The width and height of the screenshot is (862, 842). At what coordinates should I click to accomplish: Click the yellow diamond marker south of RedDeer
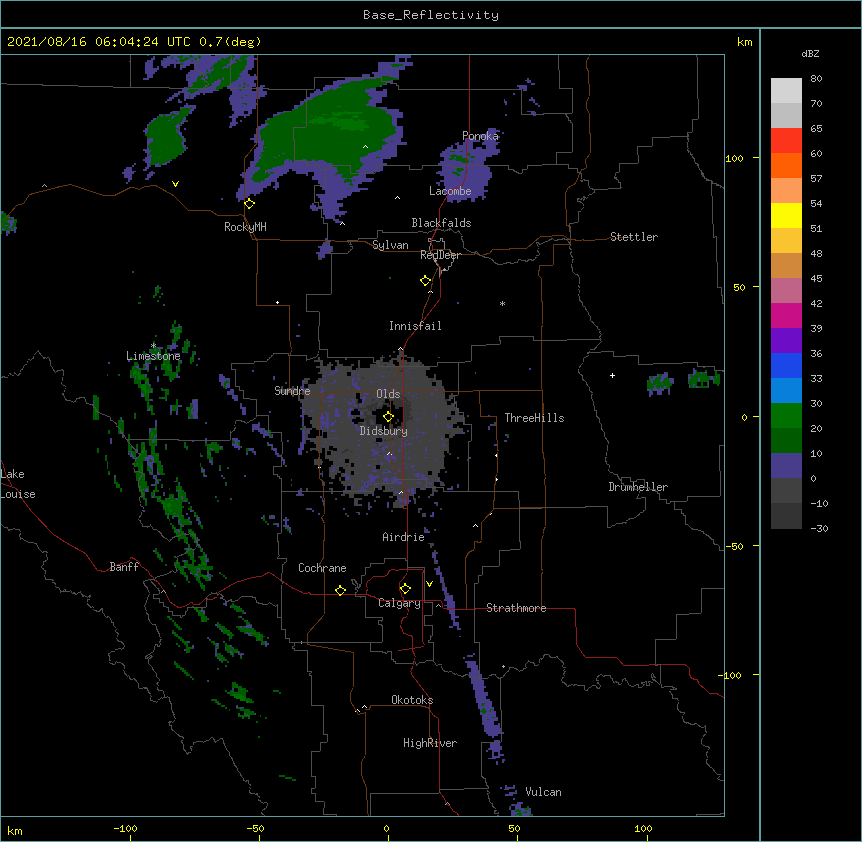pos(426,281)
